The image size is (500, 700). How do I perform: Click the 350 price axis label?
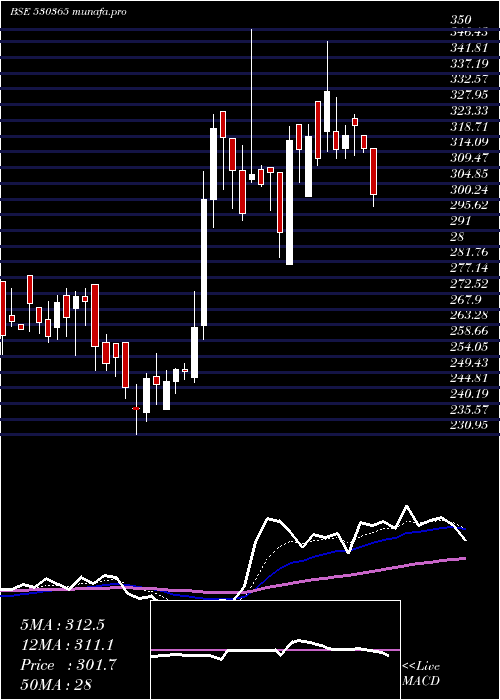pos(461,20)
